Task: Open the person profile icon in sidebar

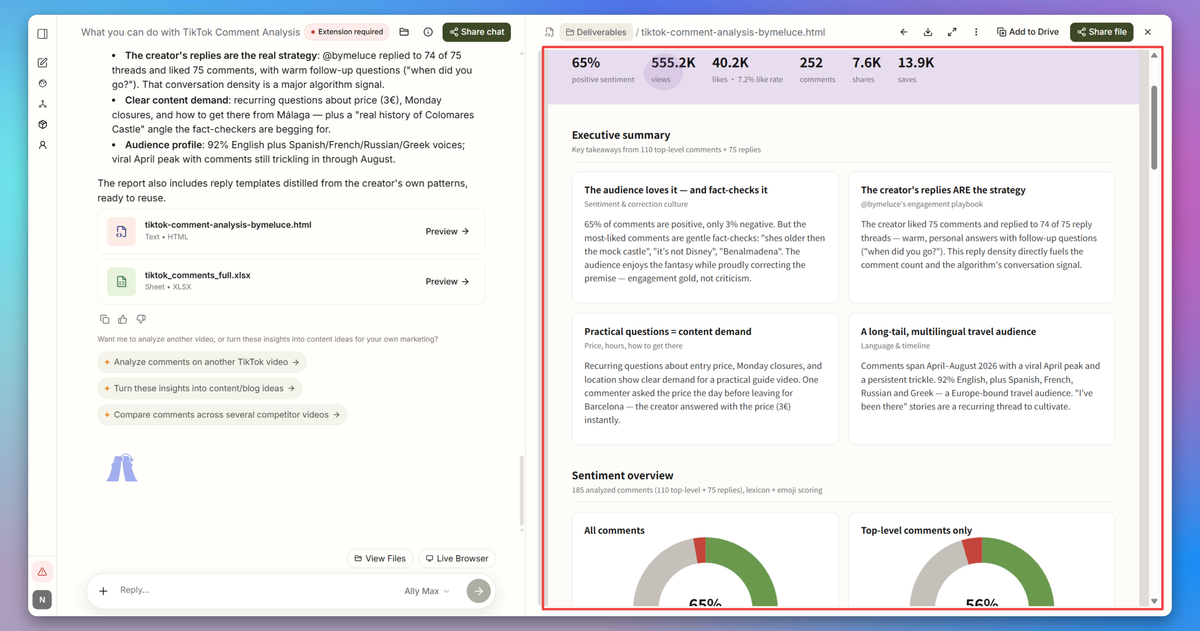Action: (x=42, y=145)
